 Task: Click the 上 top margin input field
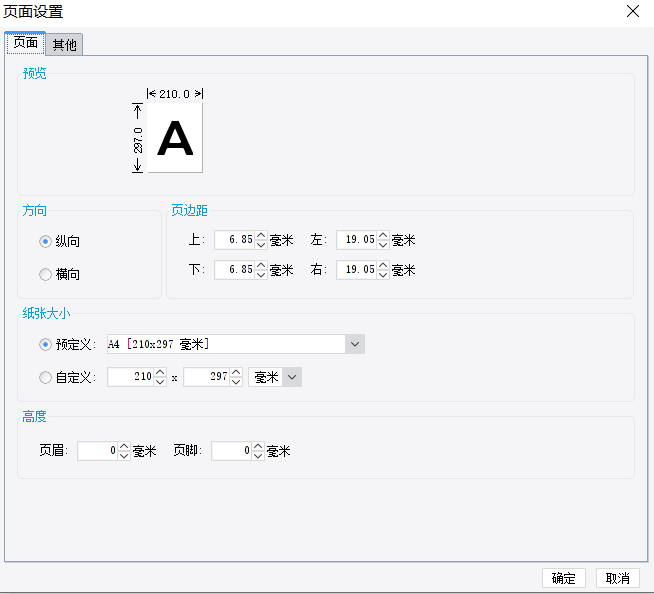235,240
